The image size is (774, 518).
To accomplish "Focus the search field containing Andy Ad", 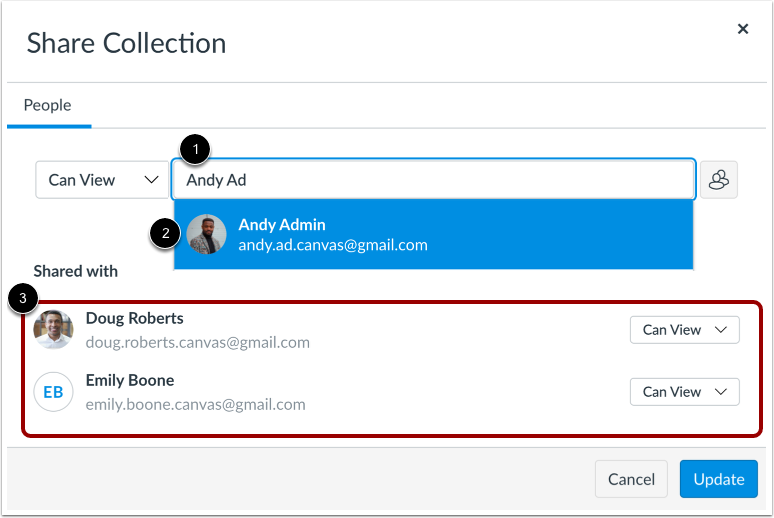I will click(x=433, y=180).
